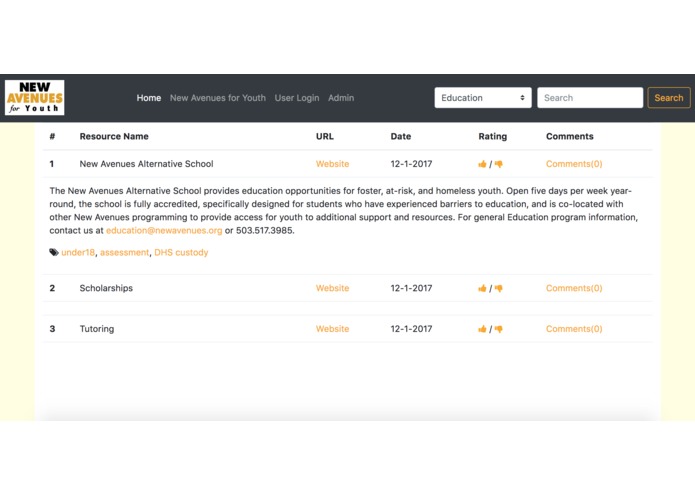
Task: Select the under18 tag
Action: [78, 253]
